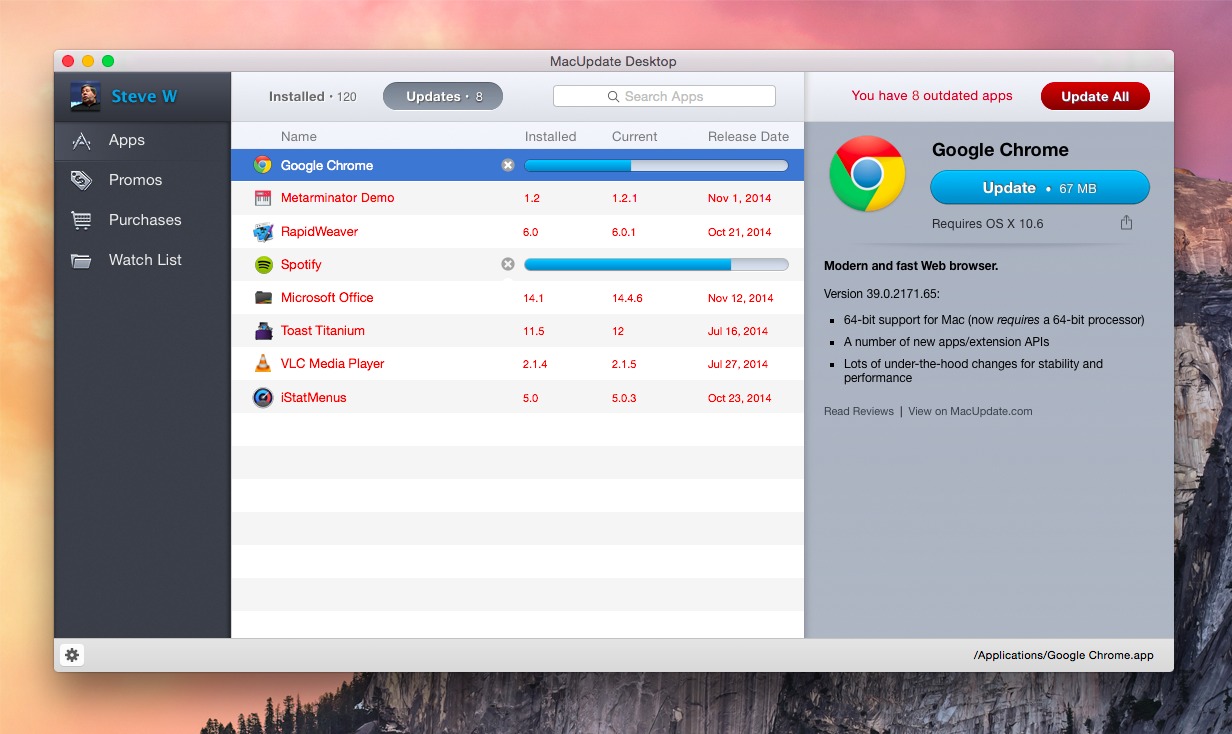1232x734 pixels.
Task: Select the Microsoft Office row
Action: point(400,297)
